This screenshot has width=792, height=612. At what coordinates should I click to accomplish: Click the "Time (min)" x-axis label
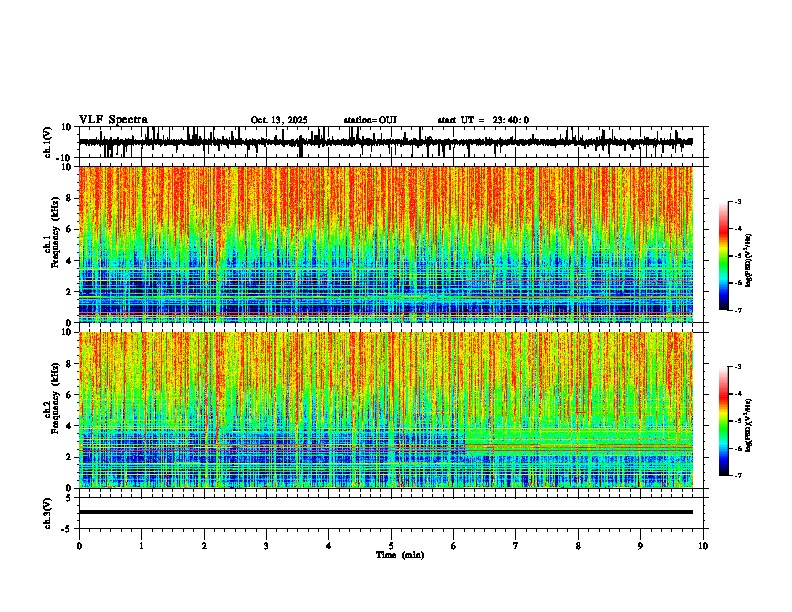coord(400,555)
